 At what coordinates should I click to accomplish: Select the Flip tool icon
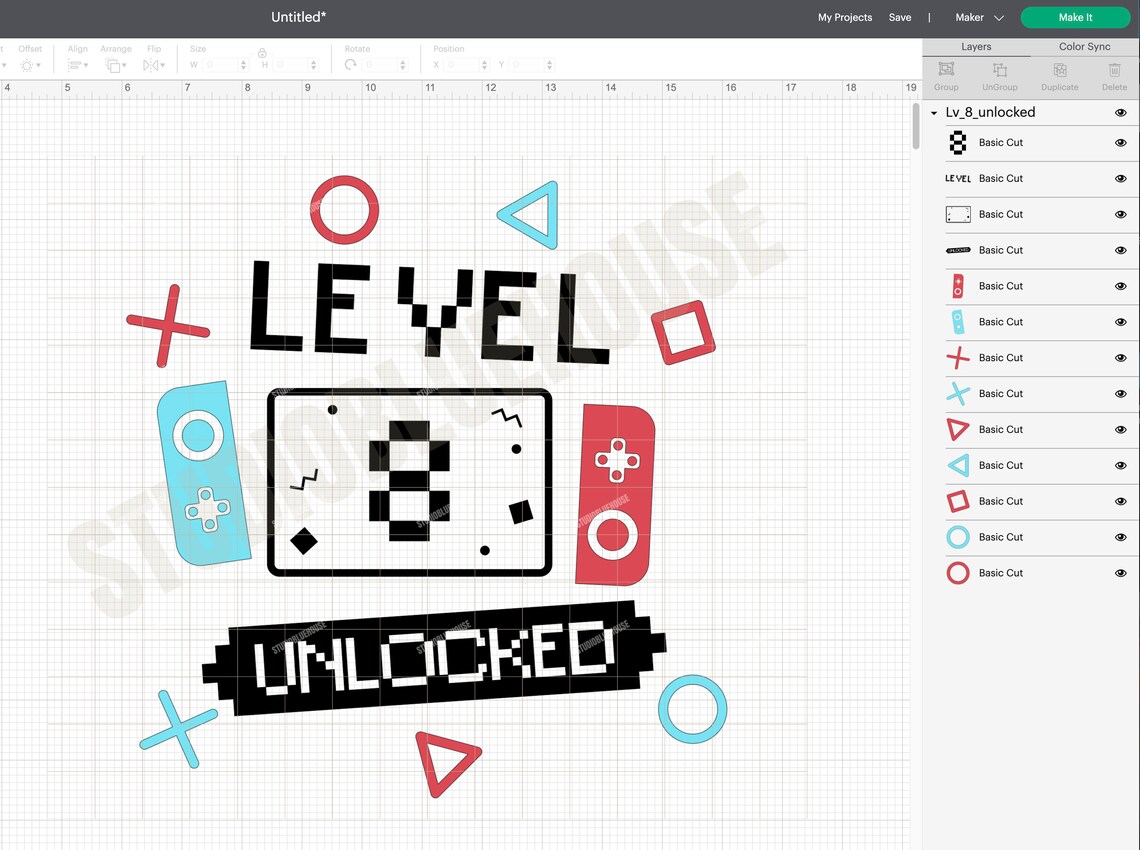tap(152, 64)
